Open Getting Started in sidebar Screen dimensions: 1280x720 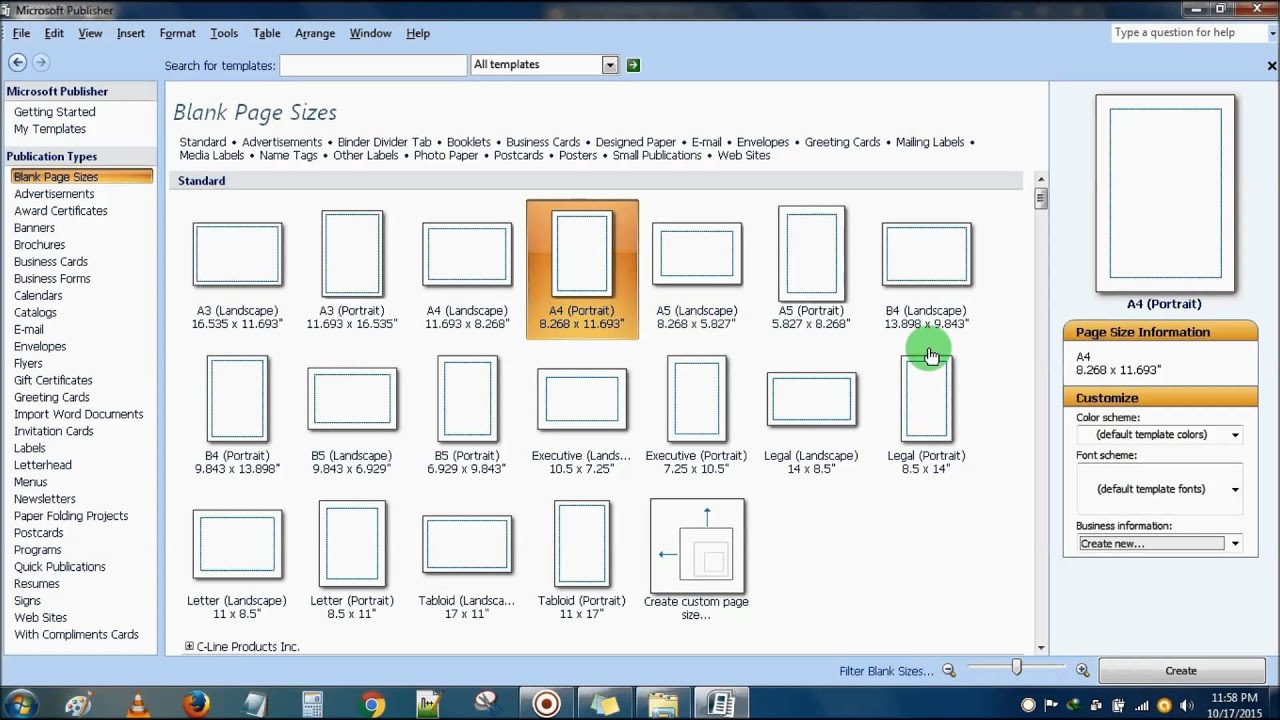click(55, 112)
